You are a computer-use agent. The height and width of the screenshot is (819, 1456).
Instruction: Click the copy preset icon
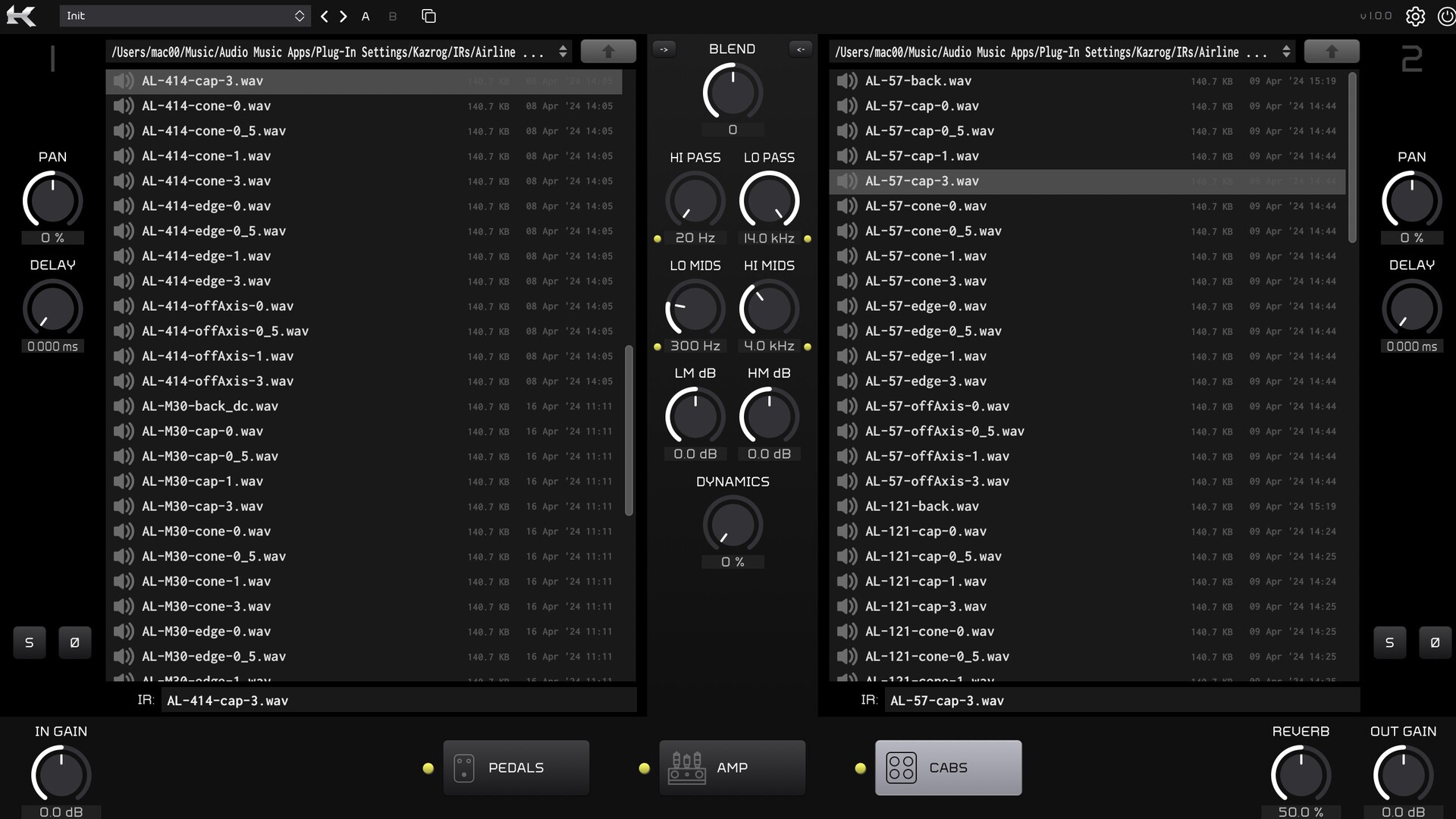click(428, 16)
